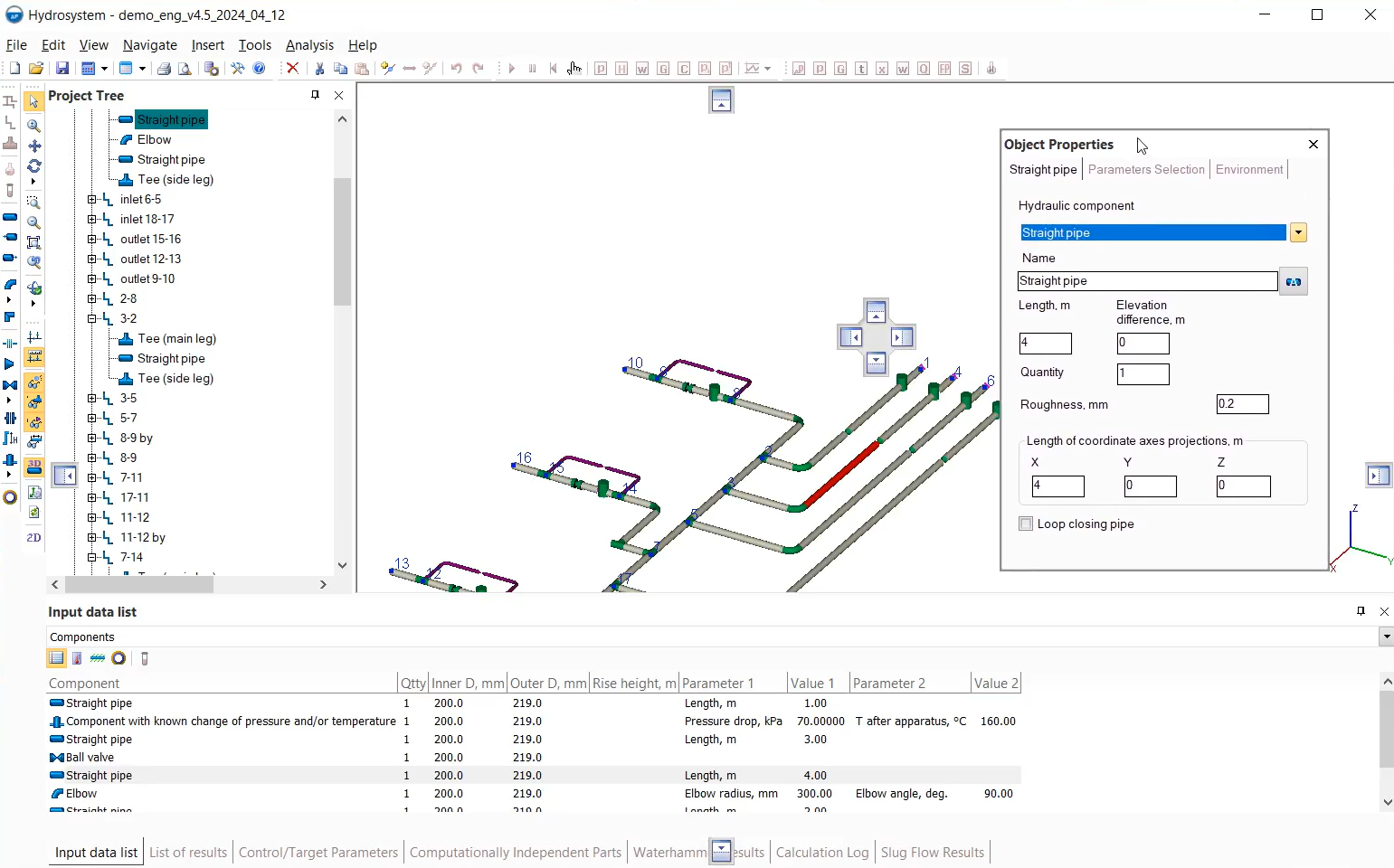The image size is (1394, 868).
Task: Select the rotate view tool
Action: [34, 166]
